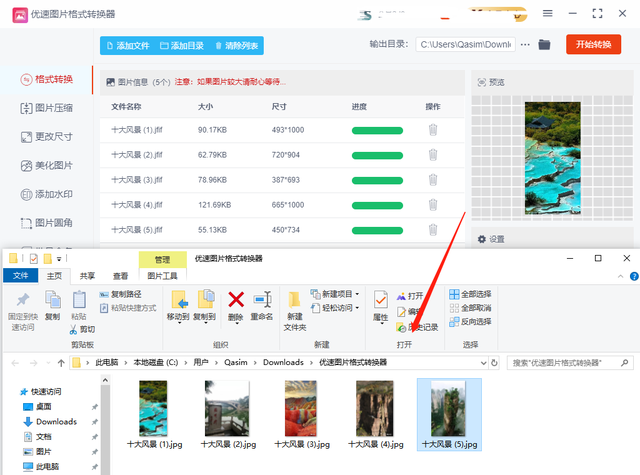Select 图片压缩 in the sidebar
640x475 pixels.
pyautogui.click(x=47, y=108)
